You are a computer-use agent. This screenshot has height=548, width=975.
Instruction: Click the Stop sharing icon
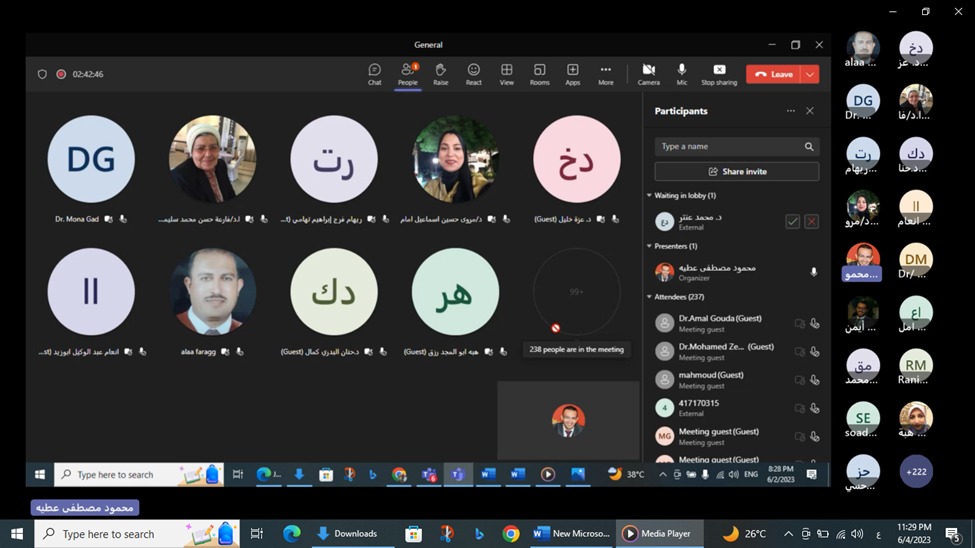pos(719,74)
